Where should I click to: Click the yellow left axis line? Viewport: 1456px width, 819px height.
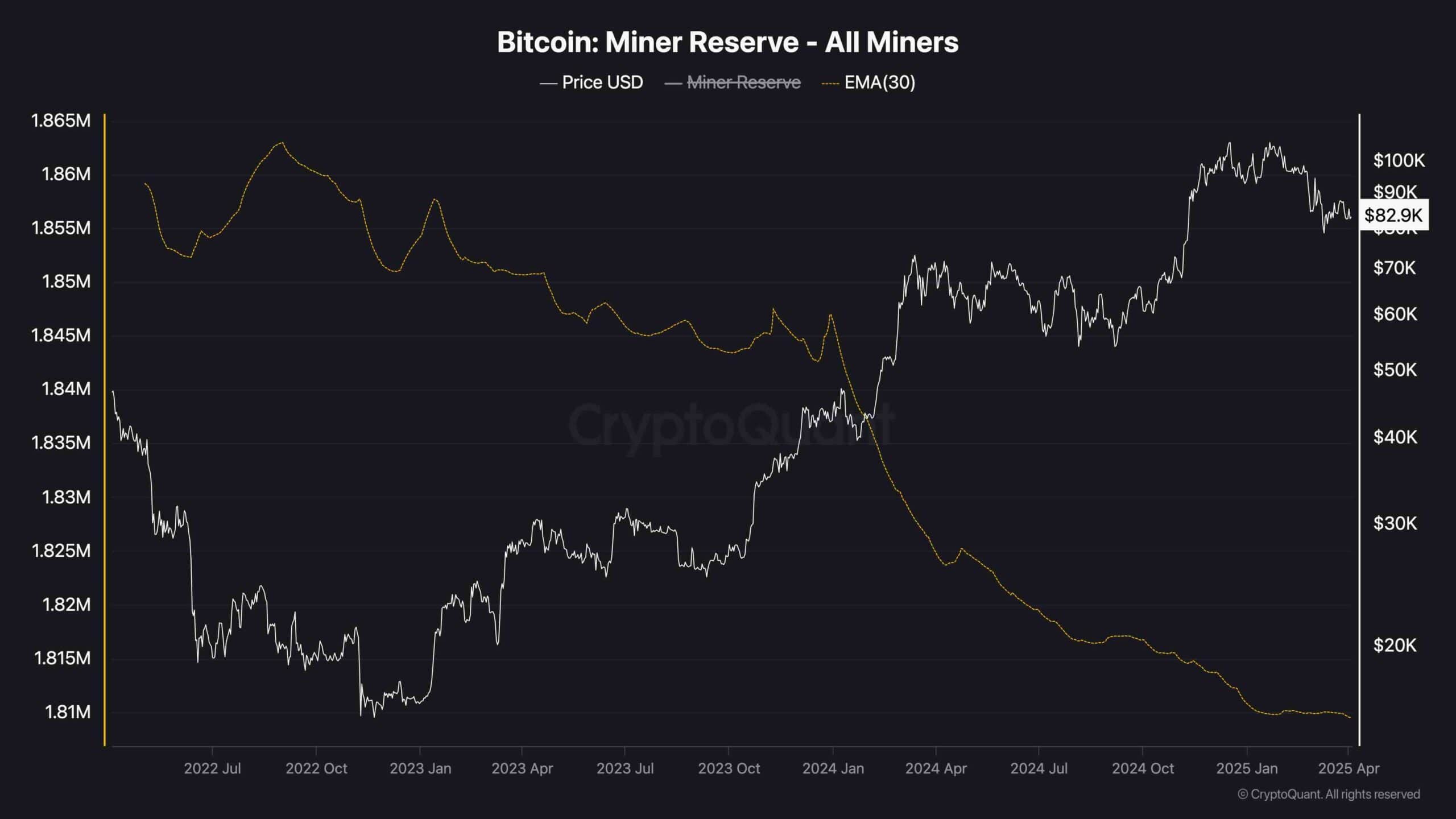tap(105, 429)
